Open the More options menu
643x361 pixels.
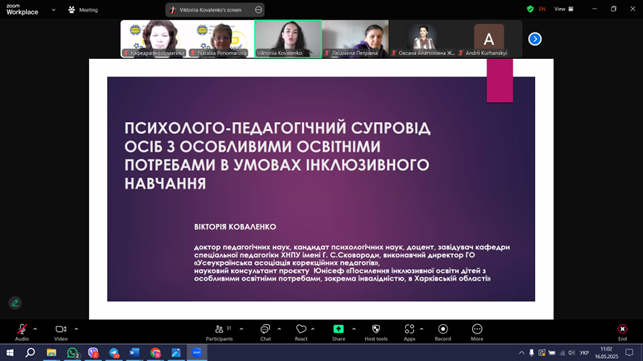[x=477, y=332]
